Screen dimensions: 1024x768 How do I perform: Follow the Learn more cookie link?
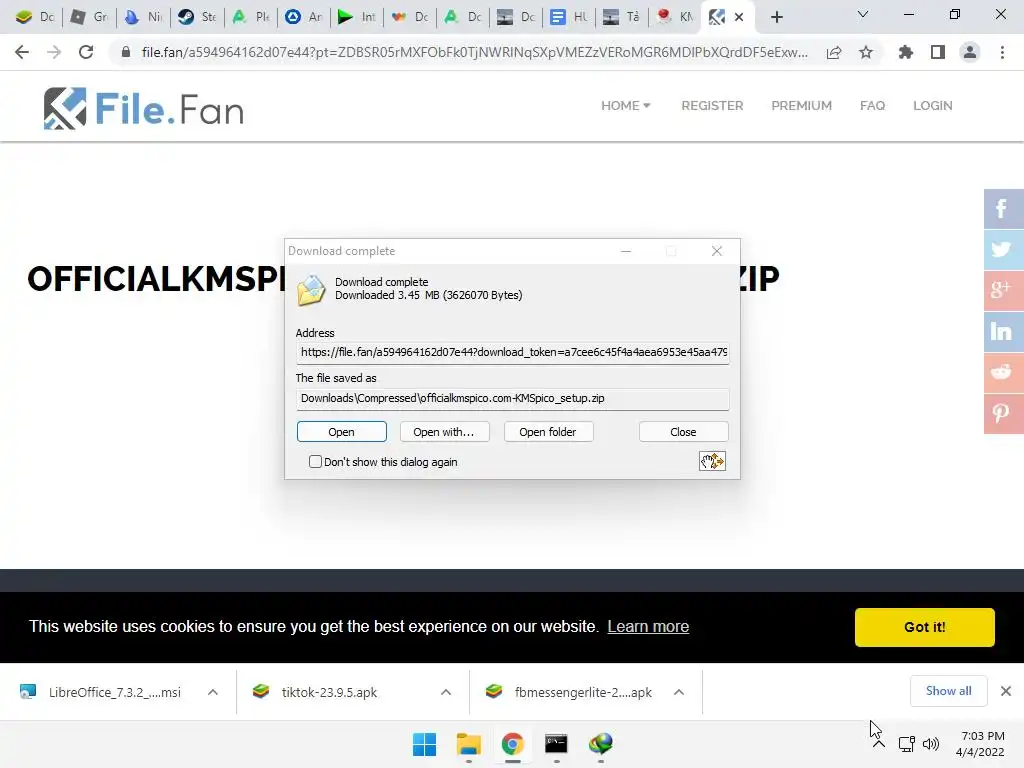coord(648,626)
